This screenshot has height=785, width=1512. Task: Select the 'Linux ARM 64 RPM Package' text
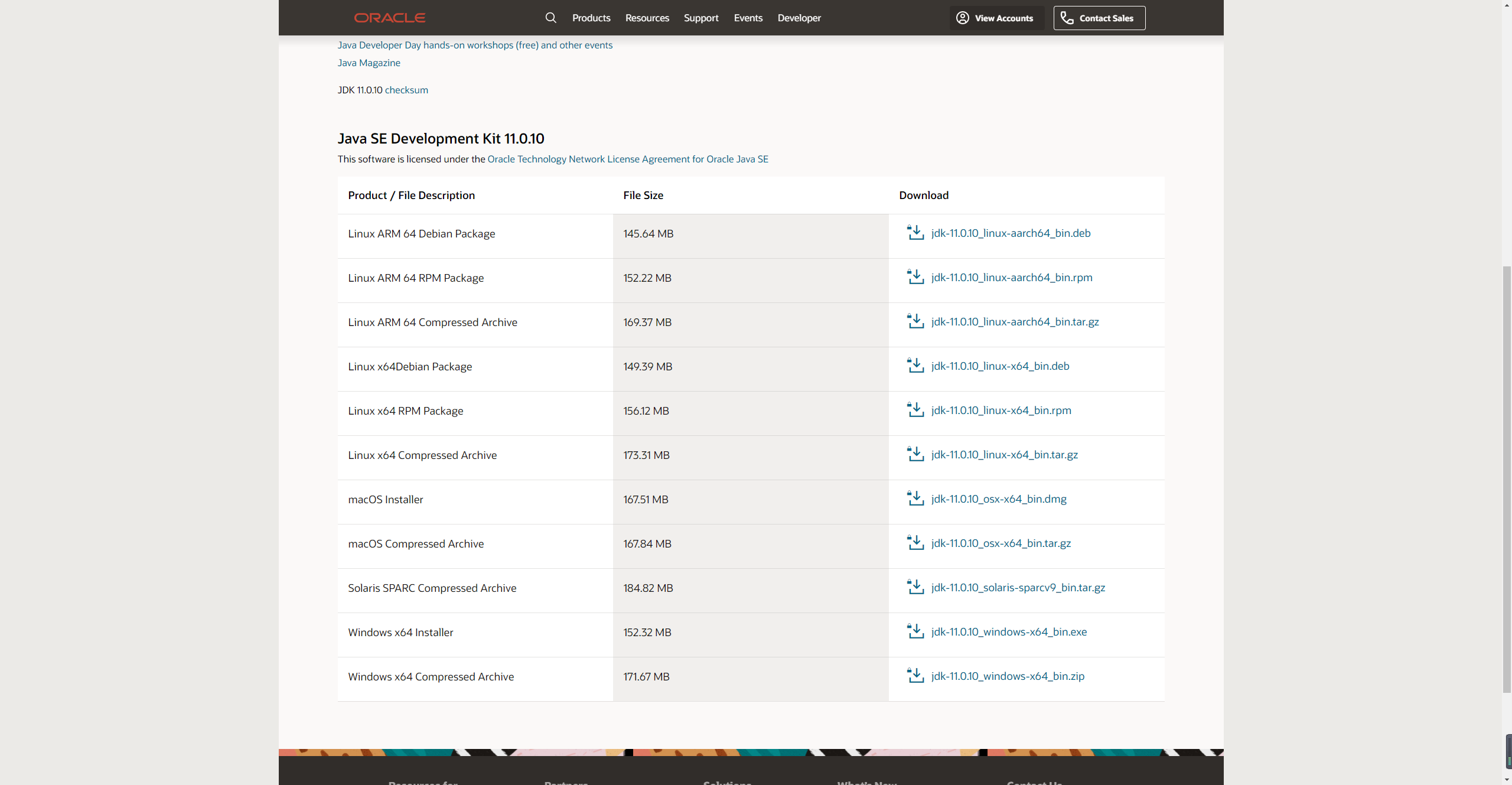(x=416, y=278)
